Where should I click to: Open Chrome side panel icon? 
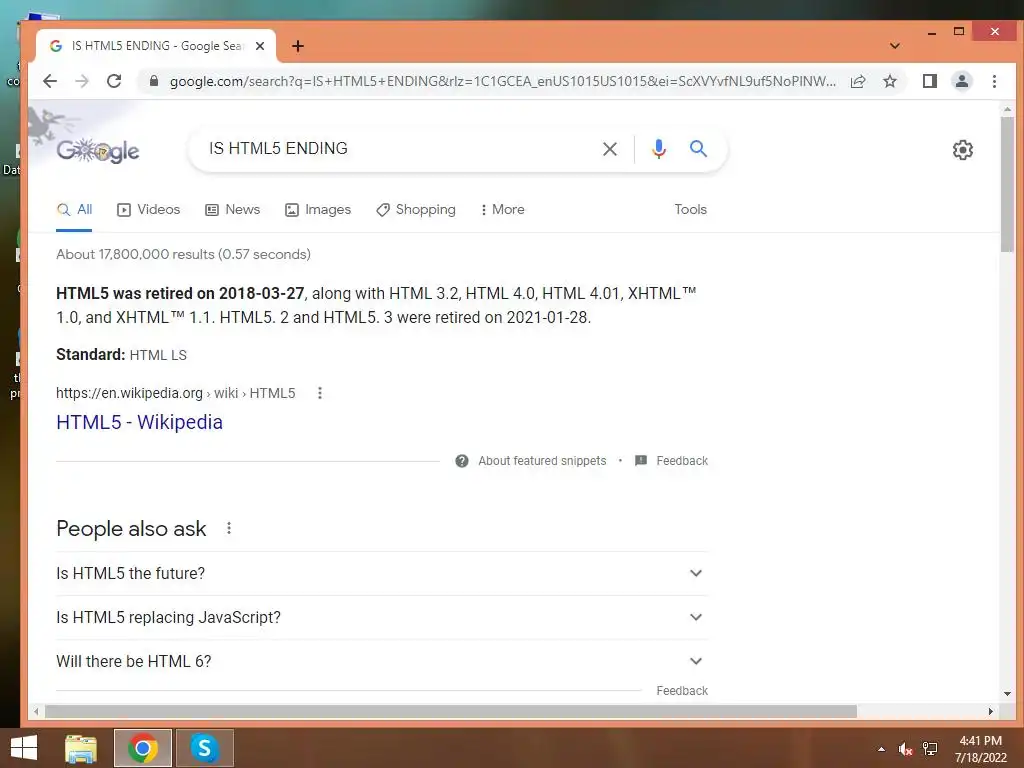pos(929,81)
